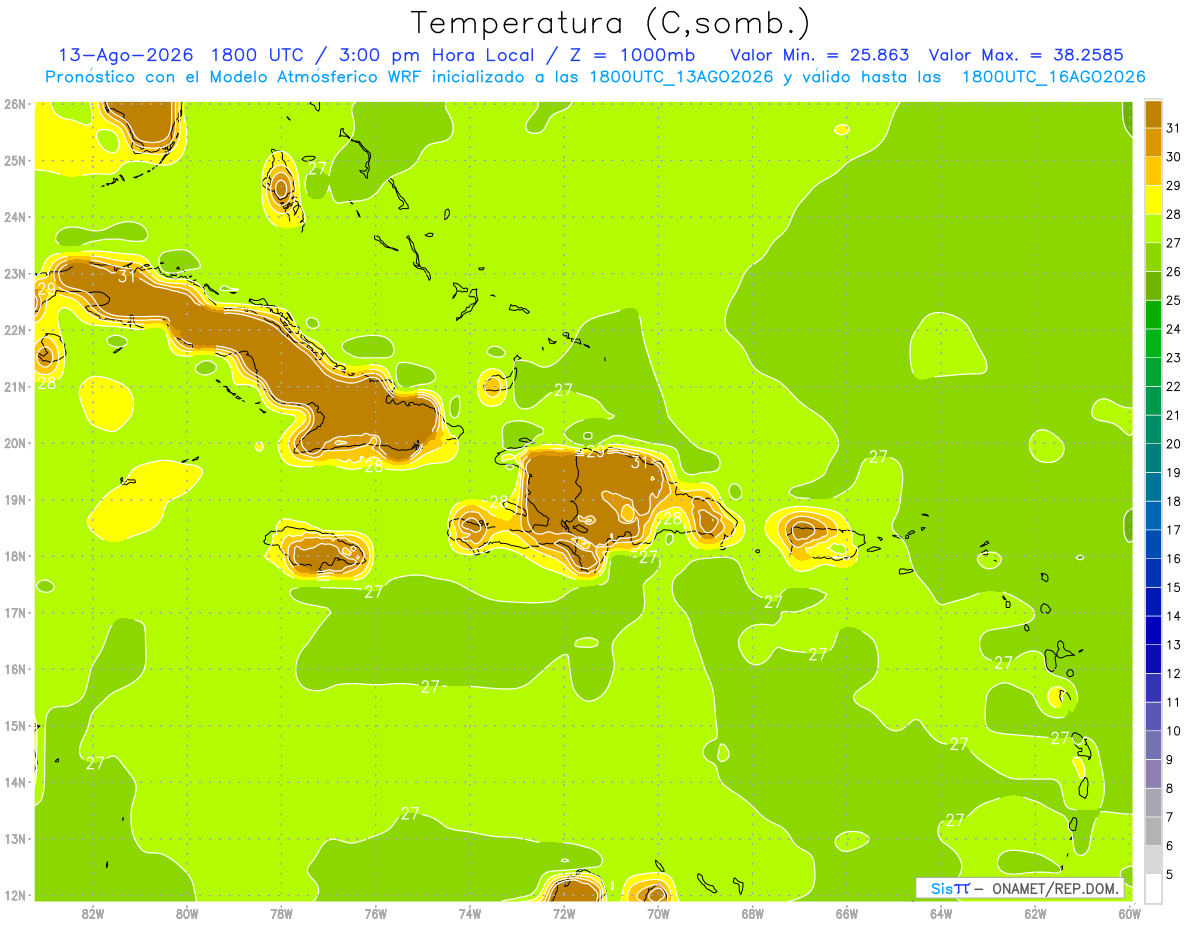Click the 68W longitude label
The width and height of the screenshot is (1200, 927).
point(753,913)
